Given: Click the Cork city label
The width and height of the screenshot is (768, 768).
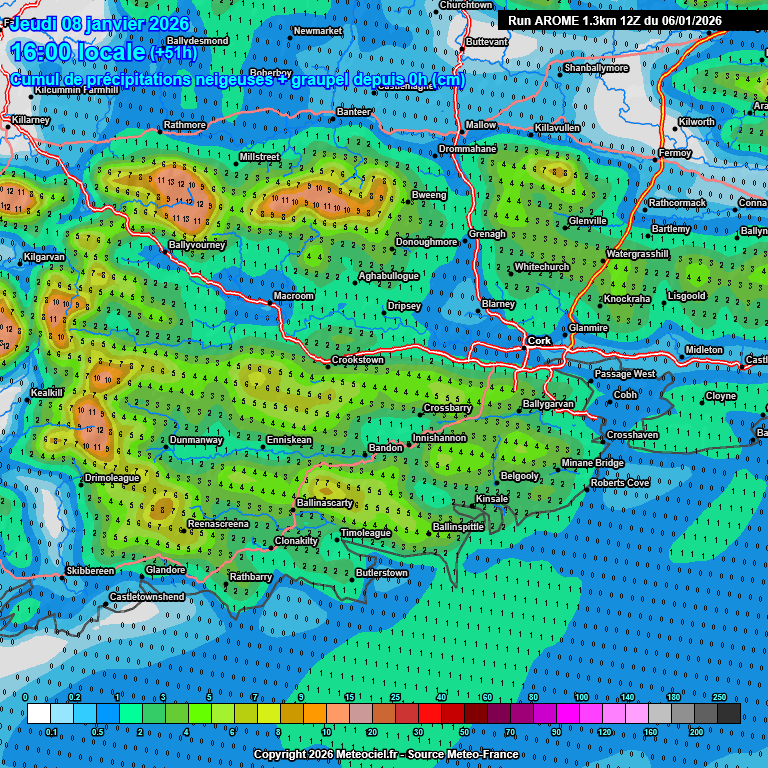Looking at the screenshot, I should click(x=539, y=340).
